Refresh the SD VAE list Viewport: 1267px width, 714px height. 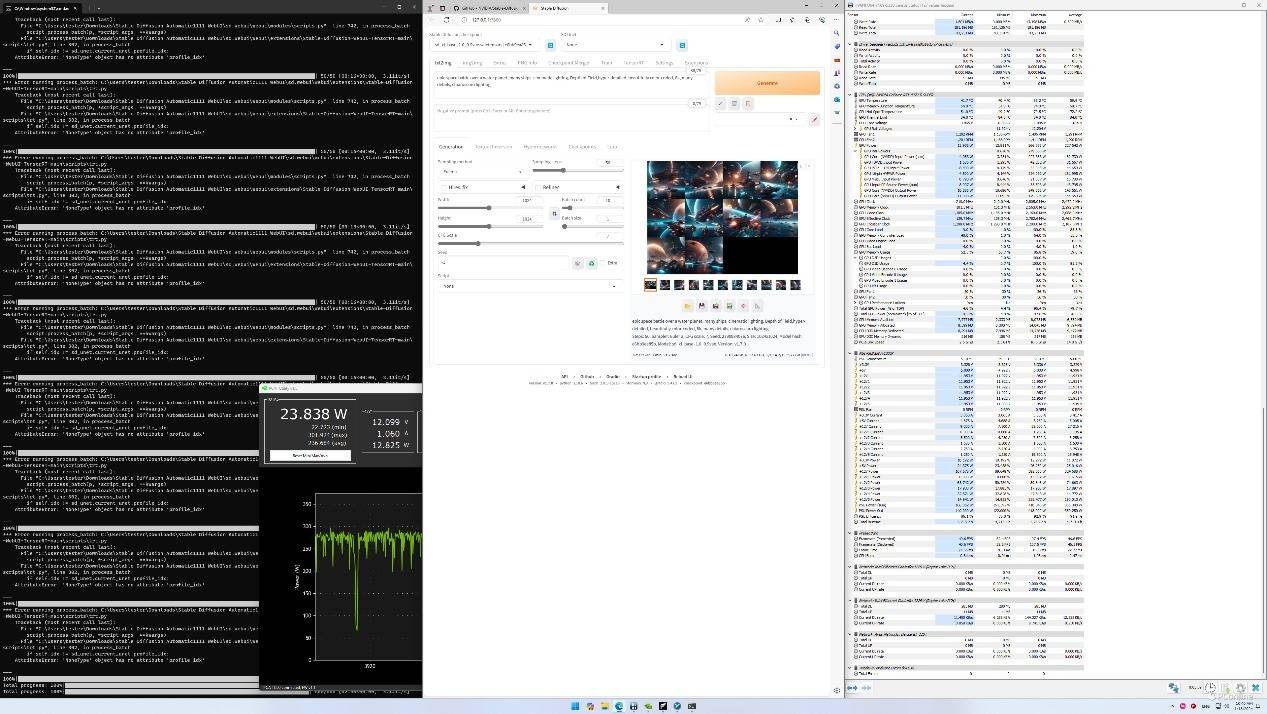point(682,45)
